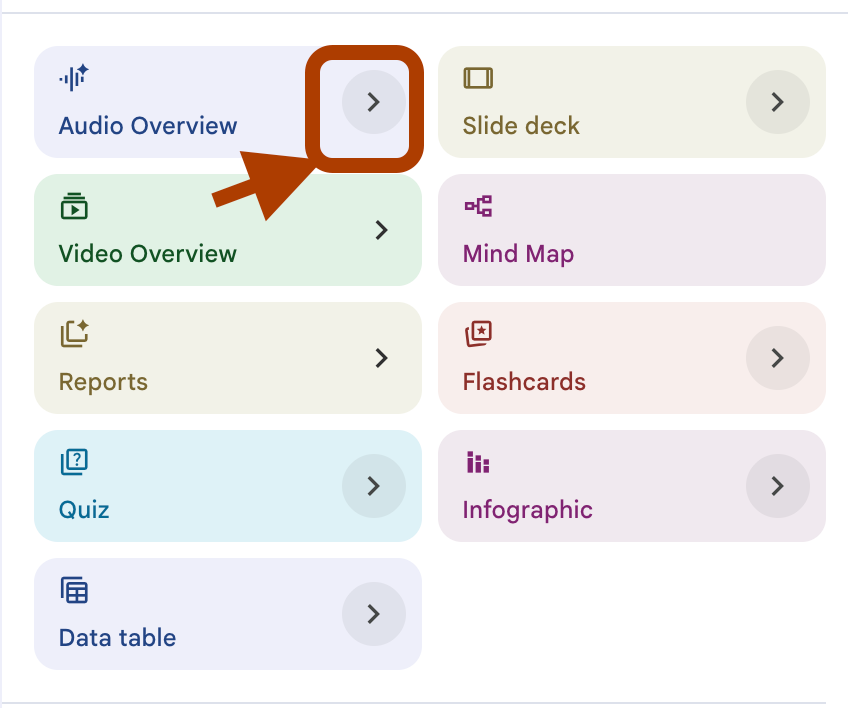The height and width of the screenshot is (708, 848).
Task: Click the Audio Overview waveform icon
Action: point(74,78)
